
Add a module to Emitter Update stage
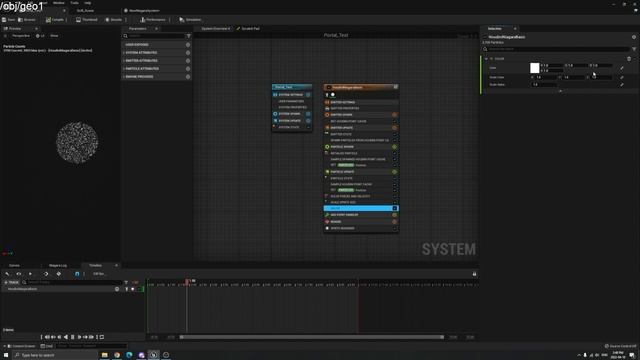click(394, 128)
